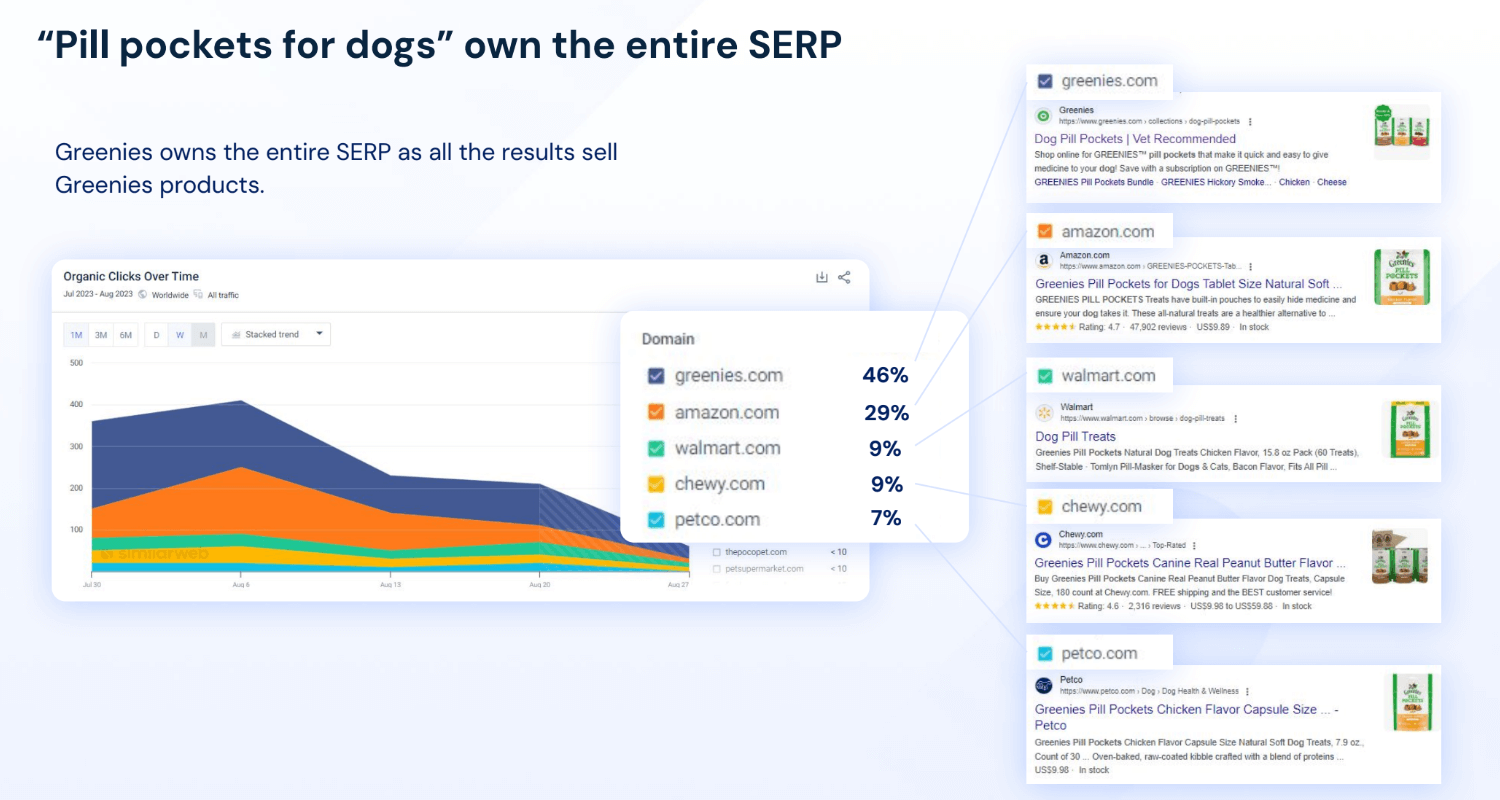Screen dimensions: 1500x800
Task: Toggle petco.com checkbox above Petco search result
Action: tap(1045, 654)
